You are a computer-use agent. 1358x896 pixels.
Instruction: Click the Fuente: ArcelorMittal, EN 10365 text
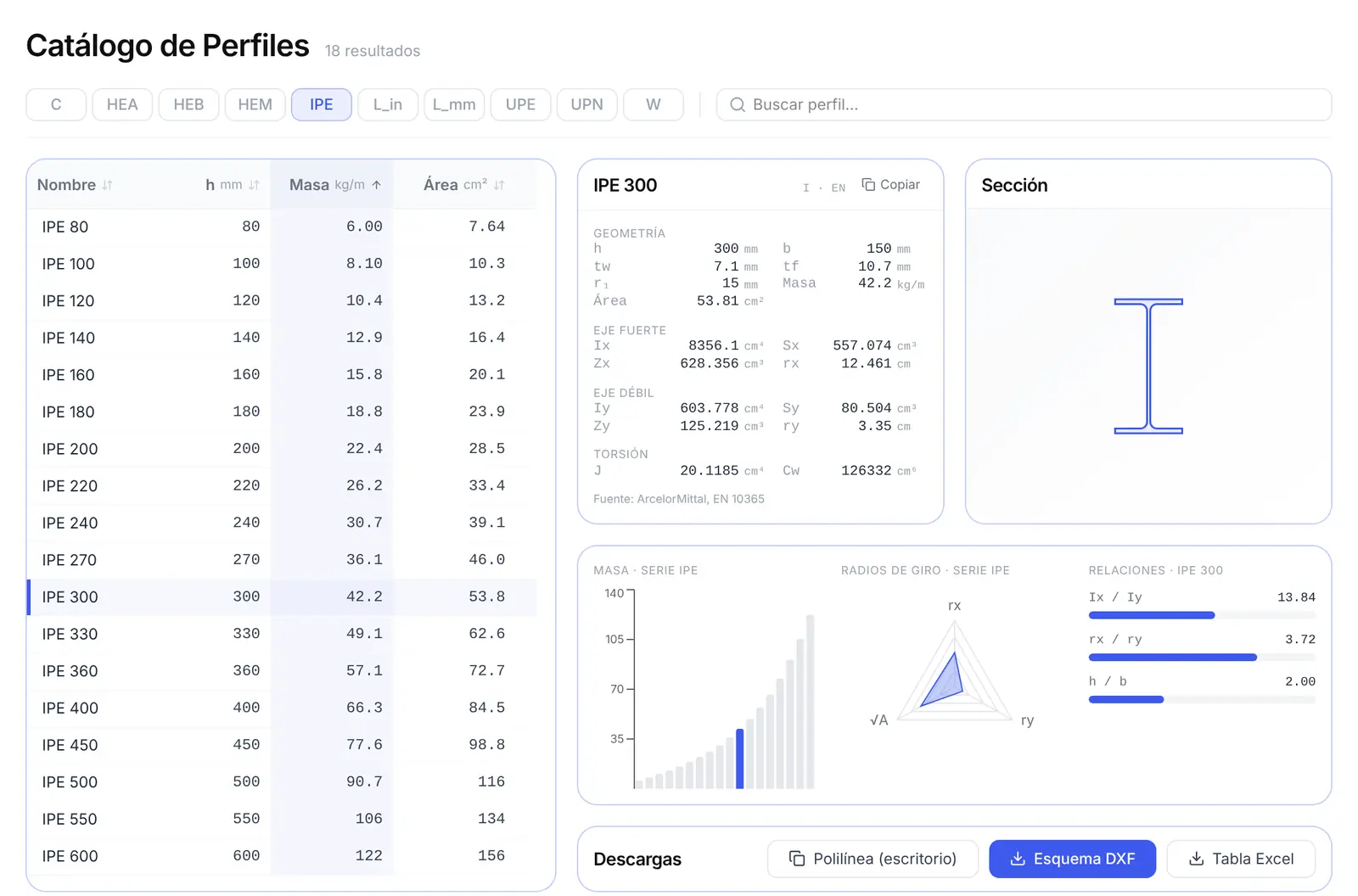pos(679,499)
